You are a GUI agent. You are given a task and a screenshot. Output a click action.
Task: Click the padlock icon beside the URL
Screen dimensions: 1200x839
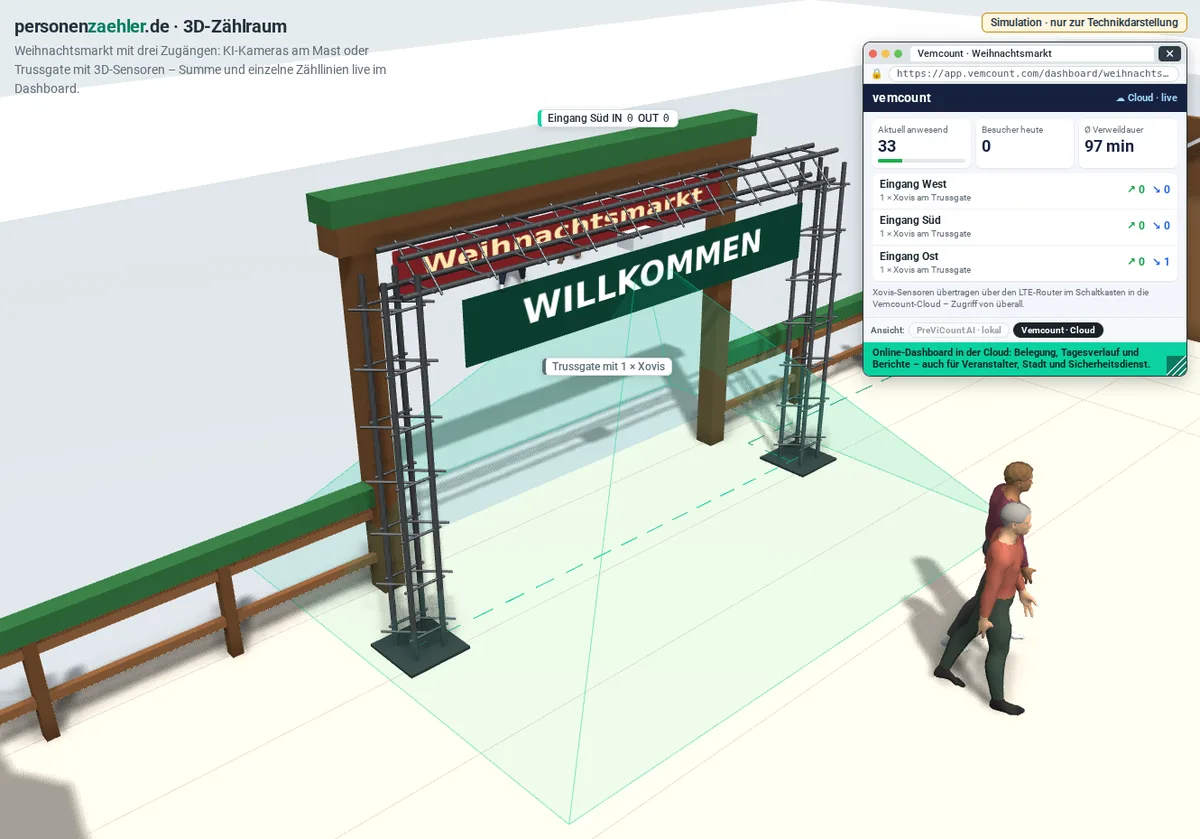click(877, 74)
